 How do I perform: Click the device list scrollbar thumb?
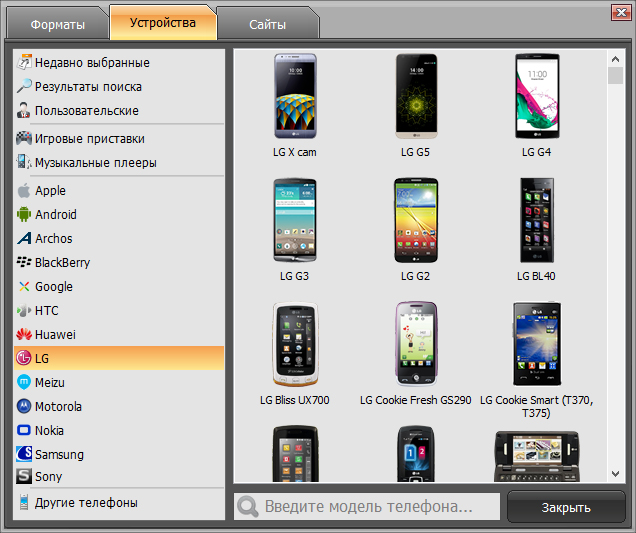615,75
